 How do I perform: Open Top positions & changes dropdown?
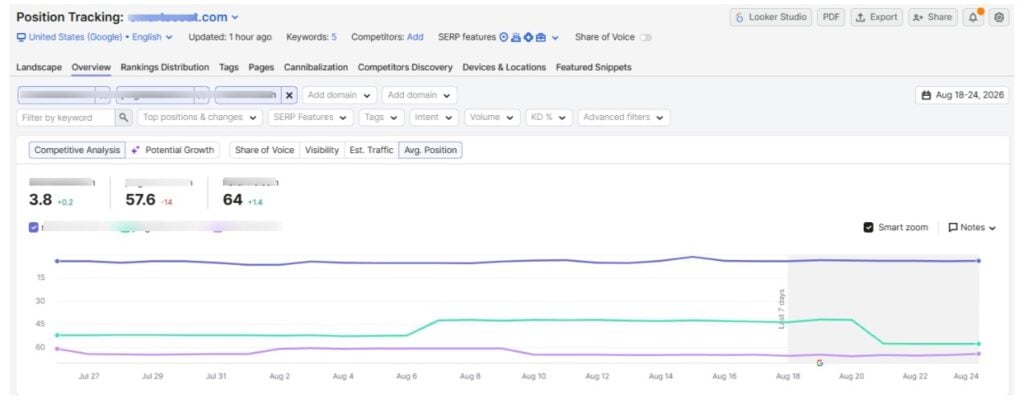(200, 117)
